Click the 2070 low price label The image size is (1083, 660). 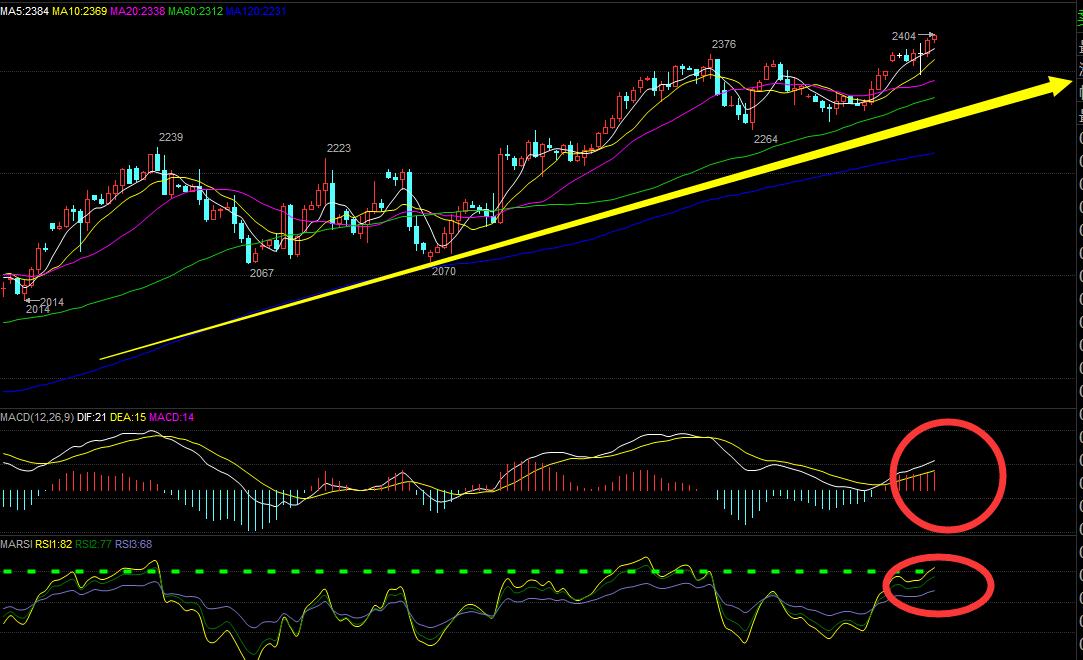(443, 271)
